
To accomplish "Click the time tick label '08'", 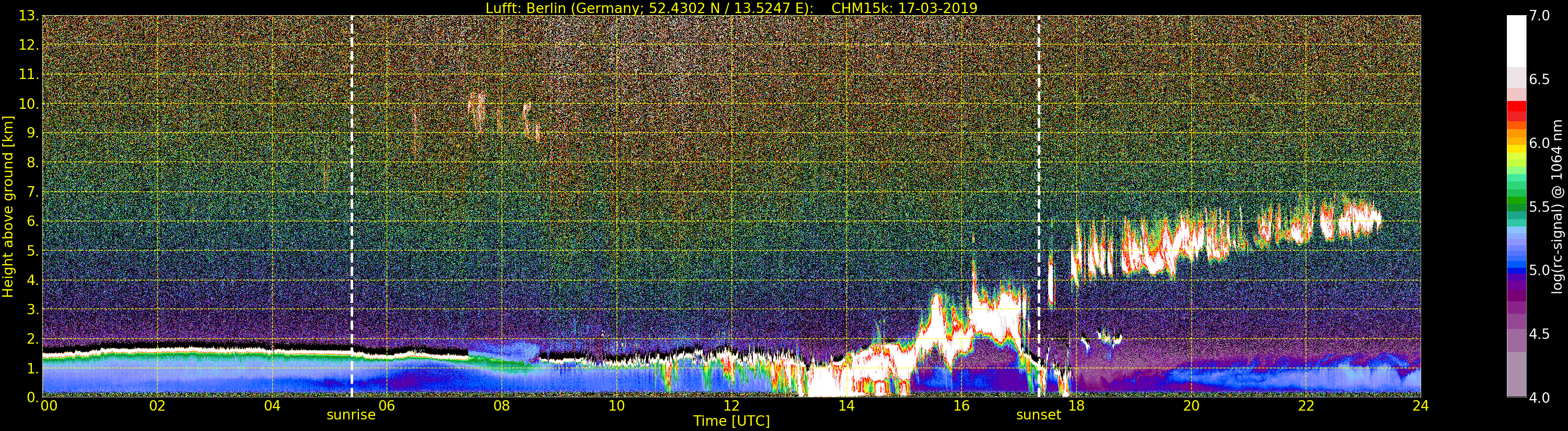I will coord(502,406).
